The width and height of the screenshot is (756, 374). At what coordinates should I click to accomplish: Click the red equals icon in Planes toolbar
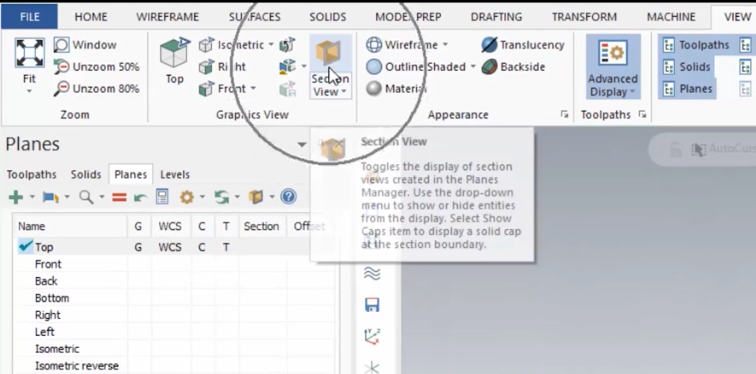click(119, 197)
